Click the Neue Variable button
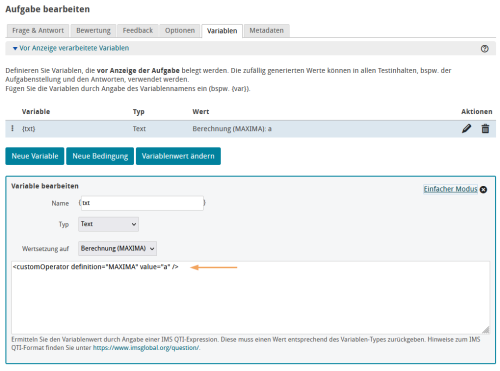Screen dimensions: 500x371 35,156
